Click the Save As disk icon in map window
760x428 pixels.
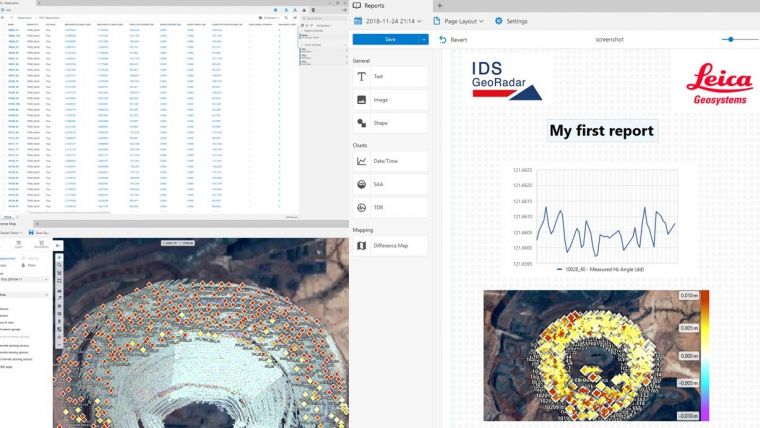click(x=31, y=233)
